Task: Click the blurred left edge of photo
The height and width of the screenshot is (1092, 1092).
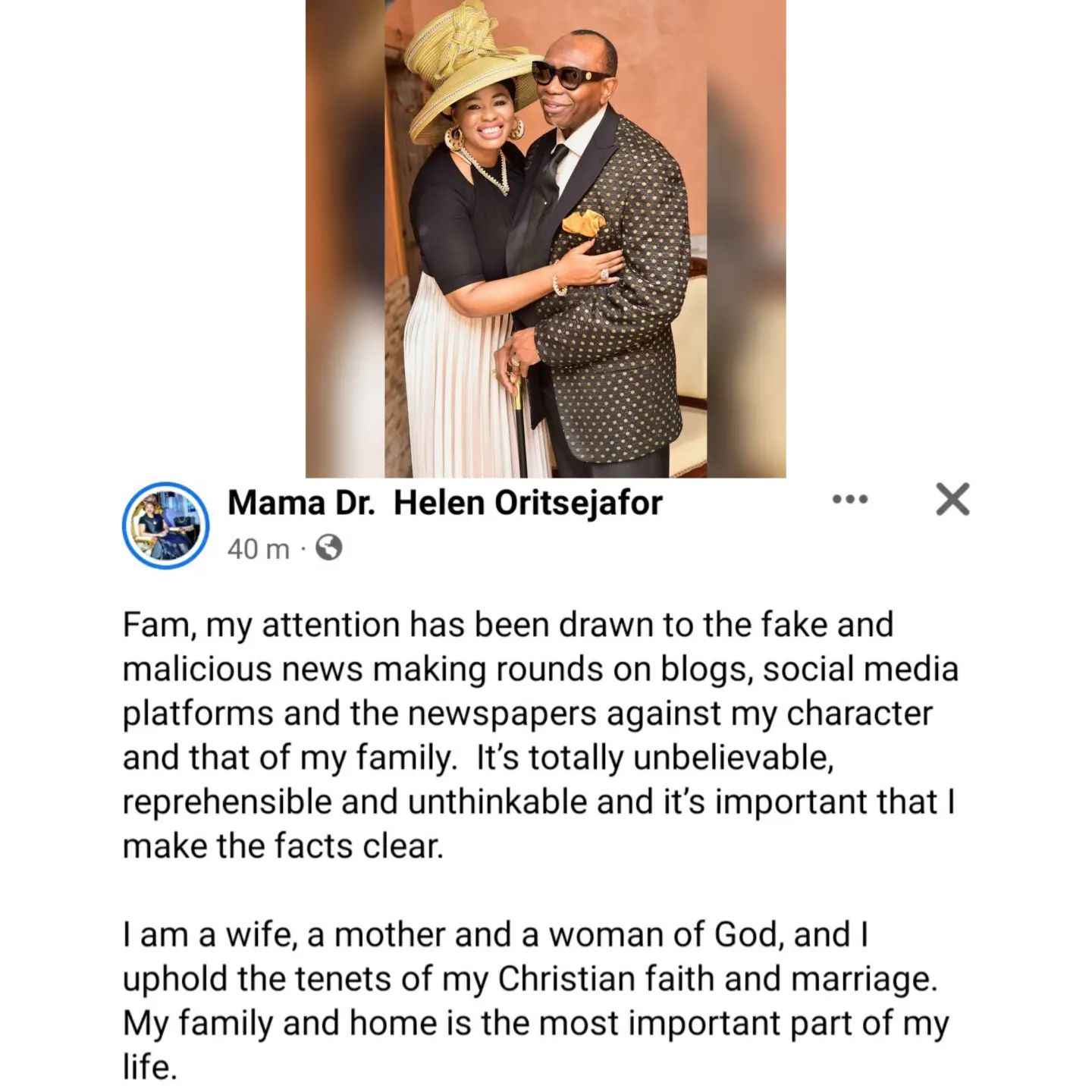Action: [x=345, y=239]
